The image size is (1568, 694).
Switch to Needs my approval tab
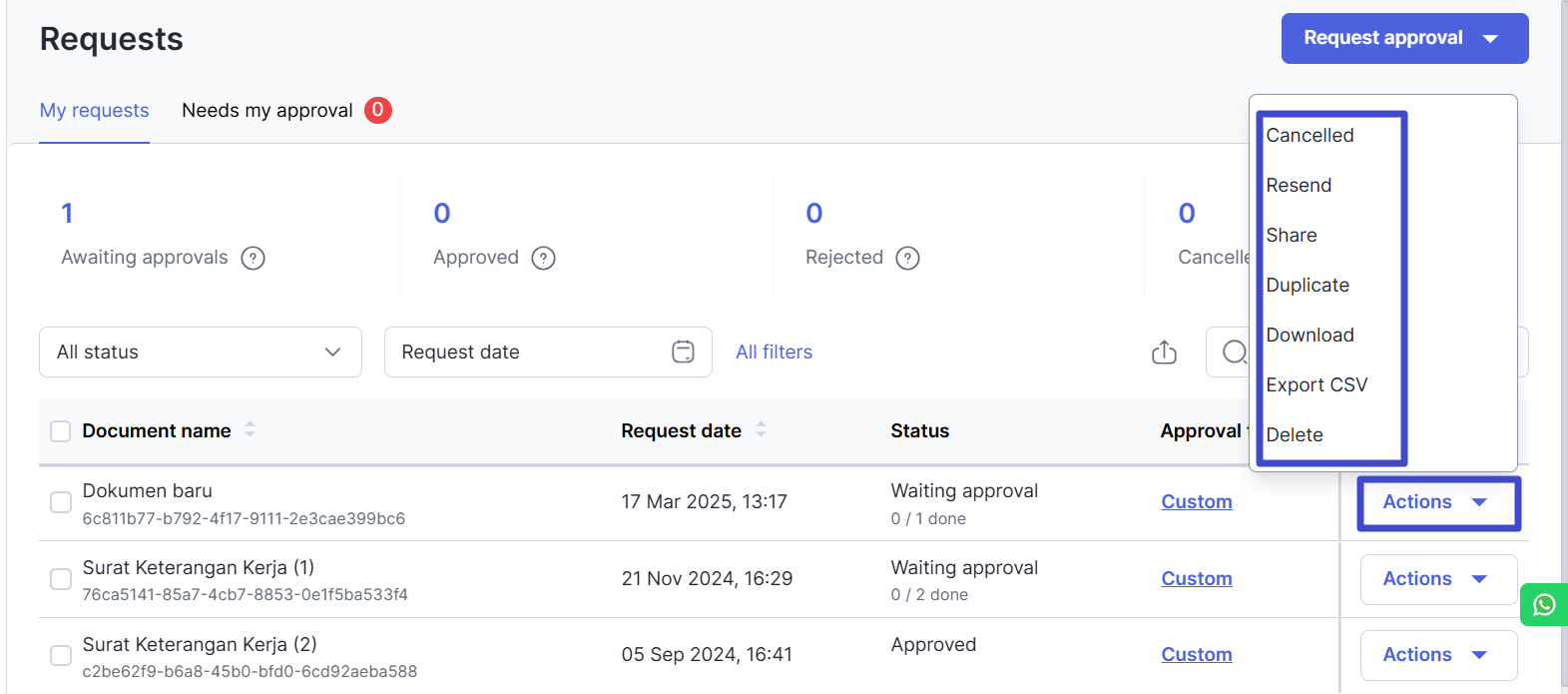[x=267, y=111]
